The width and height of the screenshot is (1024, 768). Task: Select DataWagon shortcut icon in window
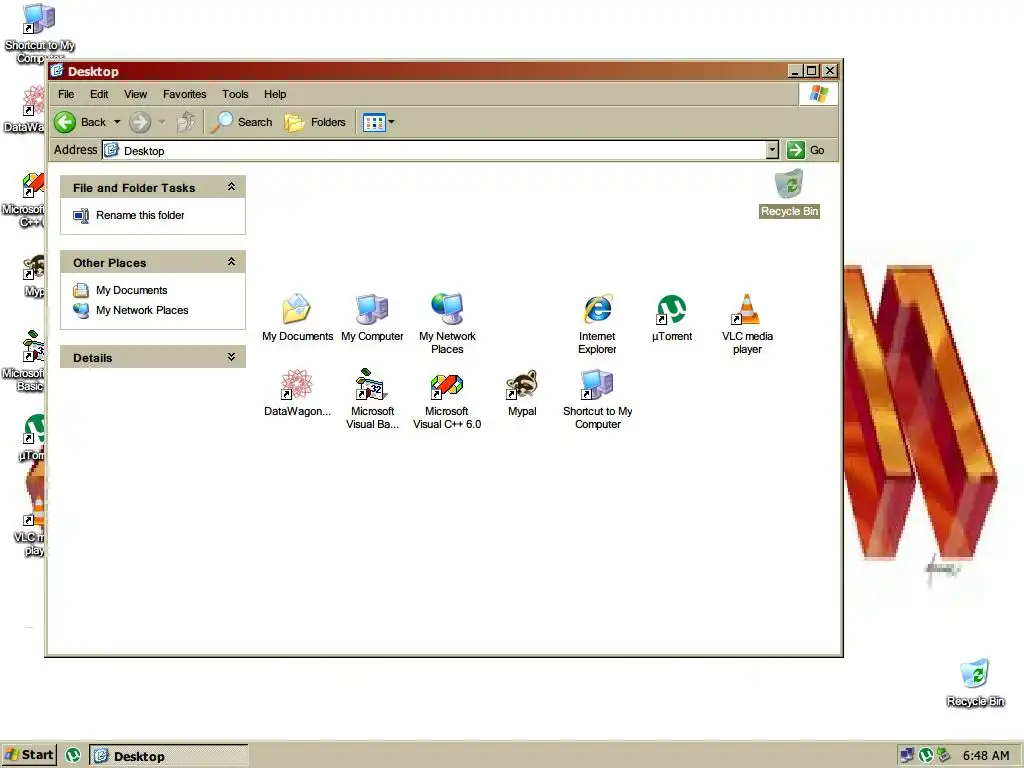[297, 392]
